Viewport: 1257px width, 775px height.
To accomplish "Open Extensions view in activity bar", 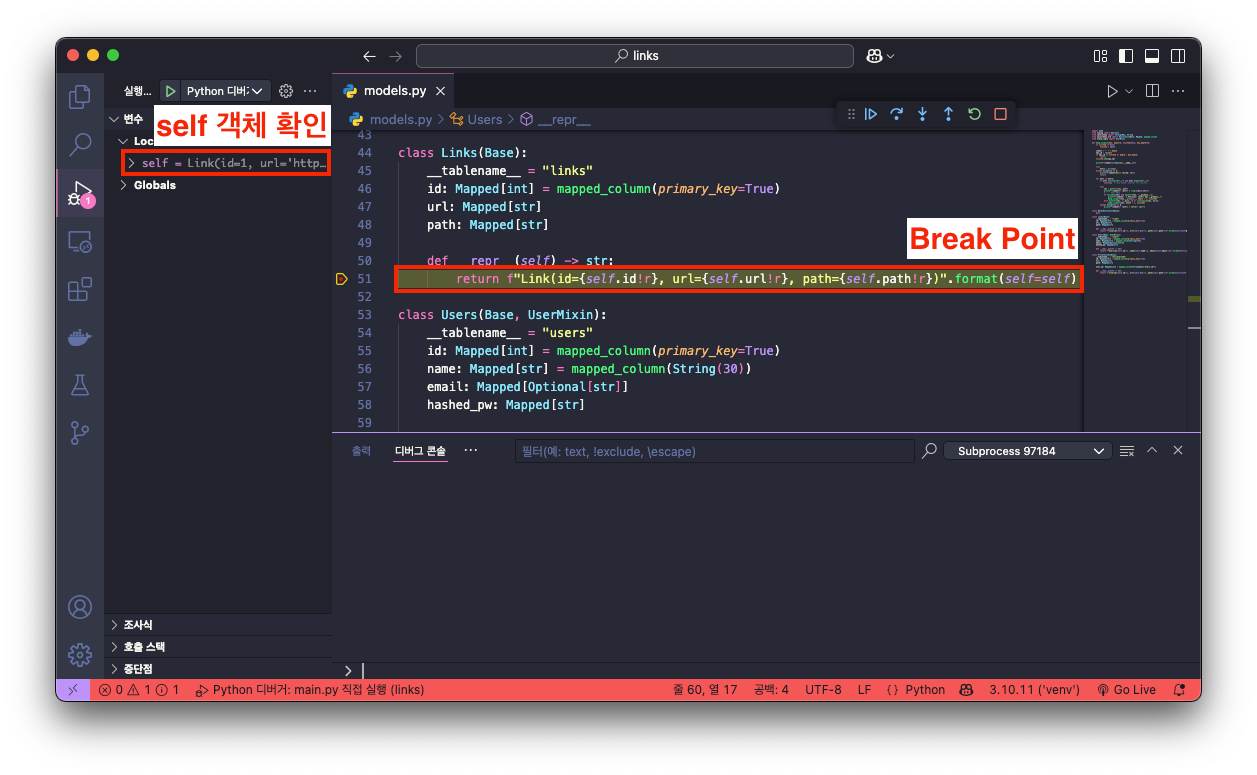I will coord(79,290).
